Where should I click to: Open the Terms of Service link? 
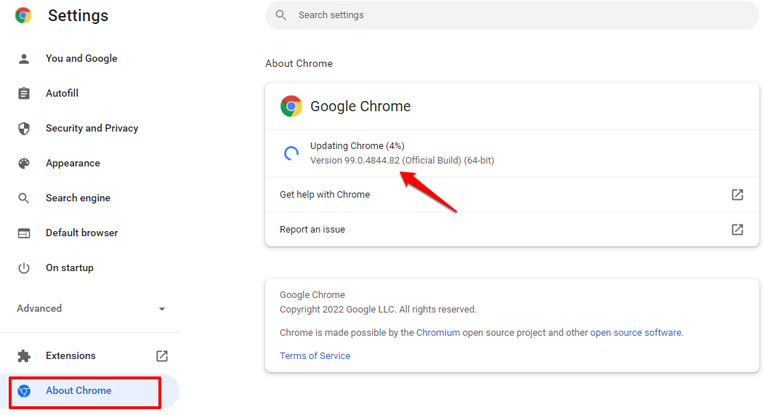click(315, 356)
